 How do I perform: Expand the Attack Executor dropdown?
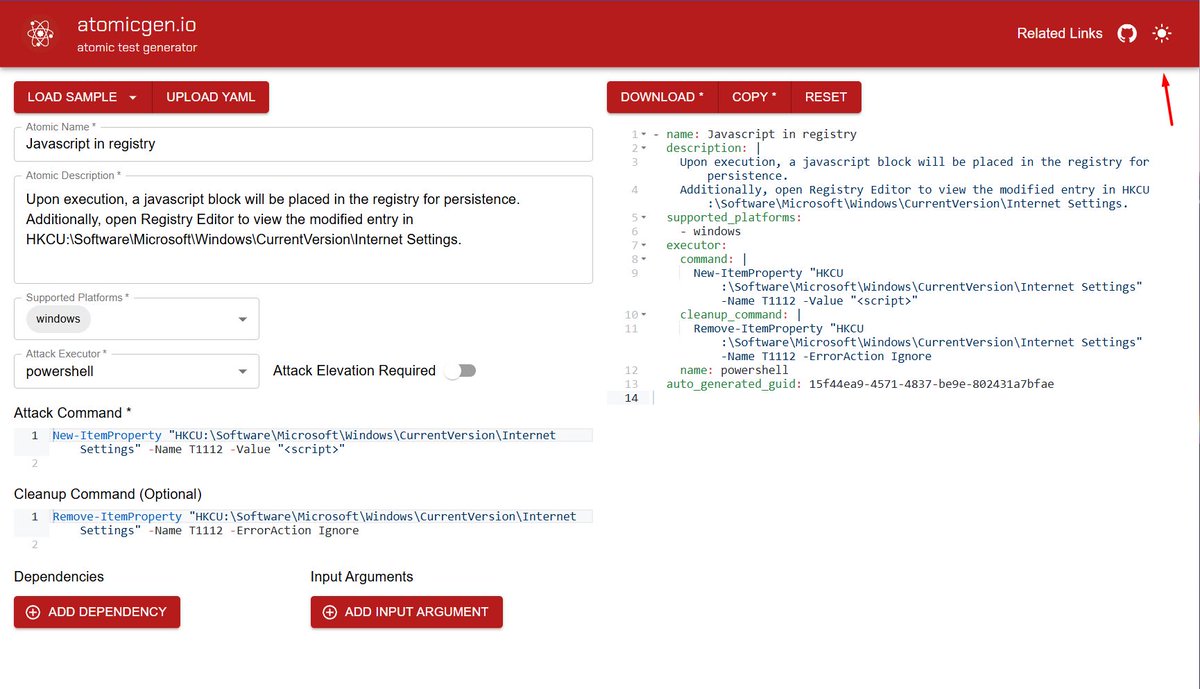click(x=243, y=371)
